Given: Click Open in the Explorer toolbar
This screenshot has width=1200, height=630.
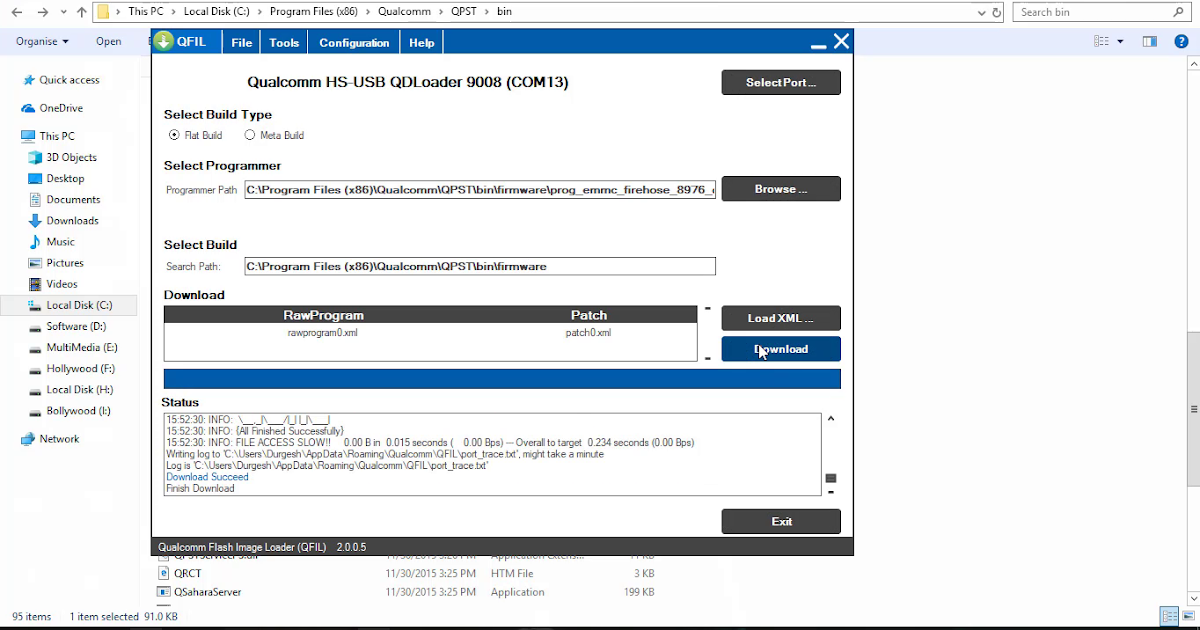Looking at the screenshot, I should 109,41.
